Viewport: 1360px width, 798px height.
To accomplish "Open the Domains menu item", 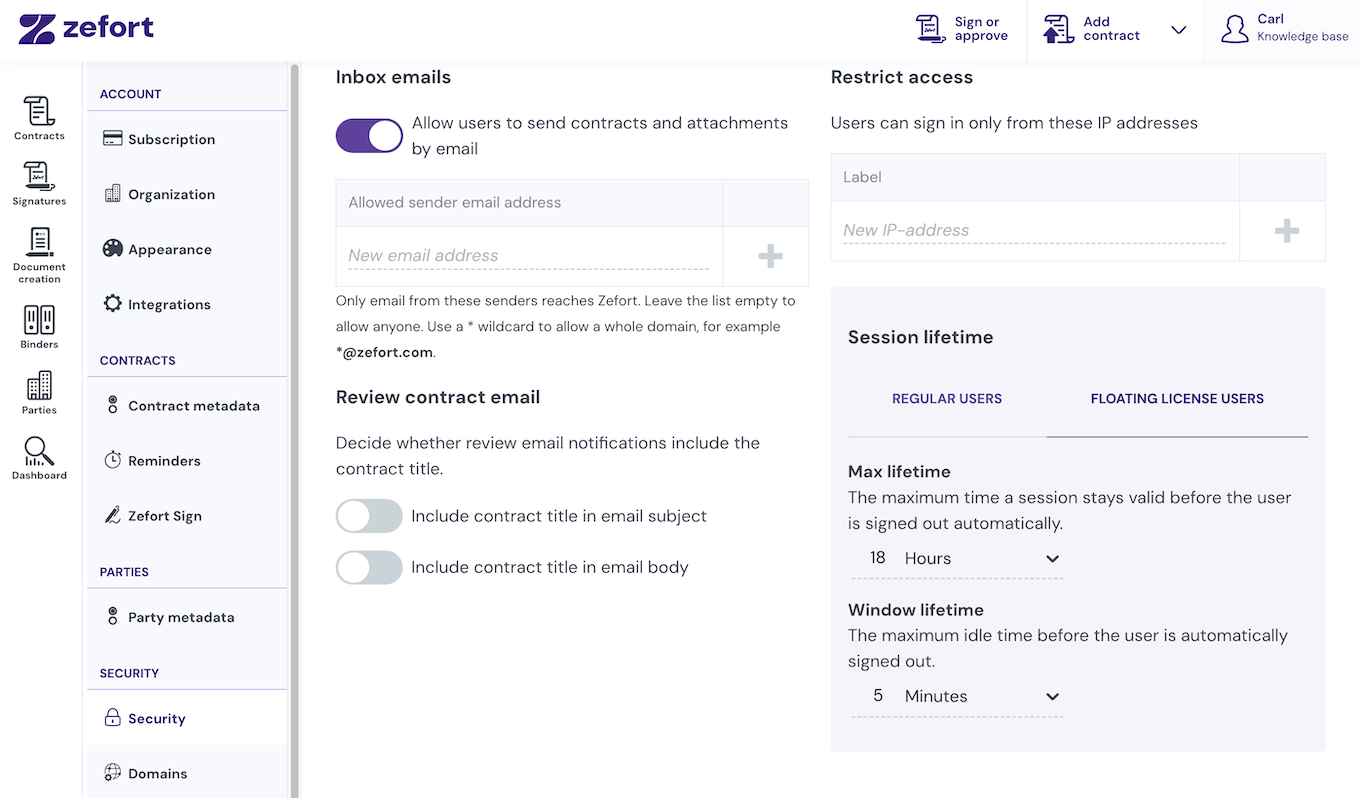I will click(x=187, y=773).
